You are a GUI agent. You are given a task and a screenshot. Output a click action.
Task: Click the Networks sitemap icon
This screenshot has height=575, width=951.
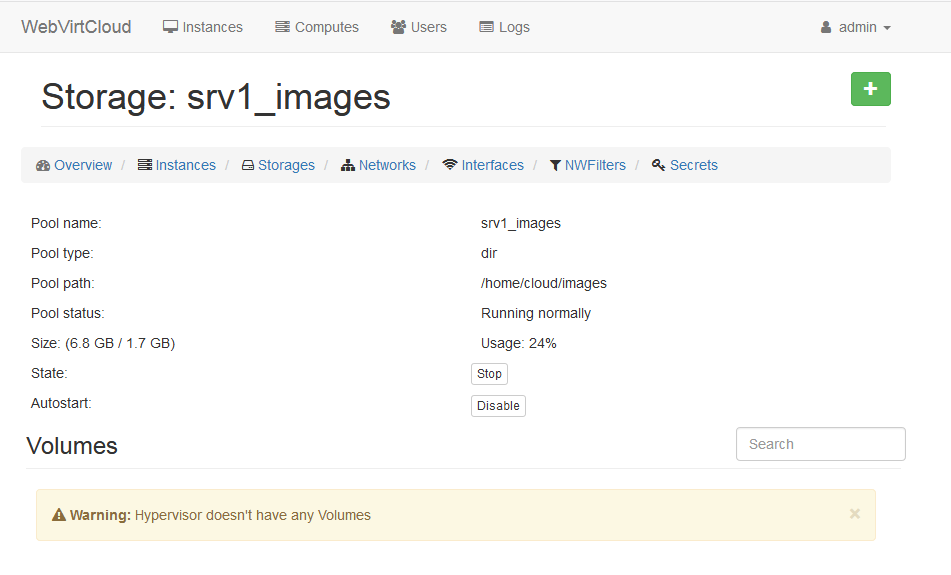click(x=348, y=165)
